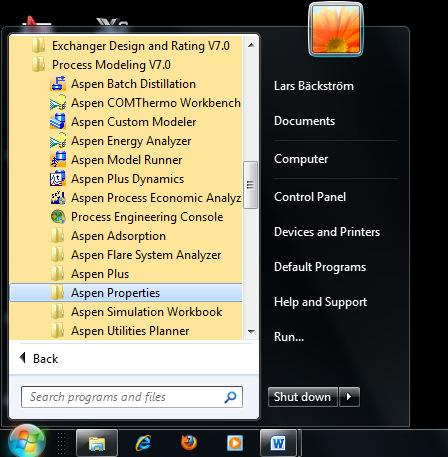Screen dimensions: 448x457
Task: Open Lars Bäckström user folder
Action: click(x=314, y=86)
